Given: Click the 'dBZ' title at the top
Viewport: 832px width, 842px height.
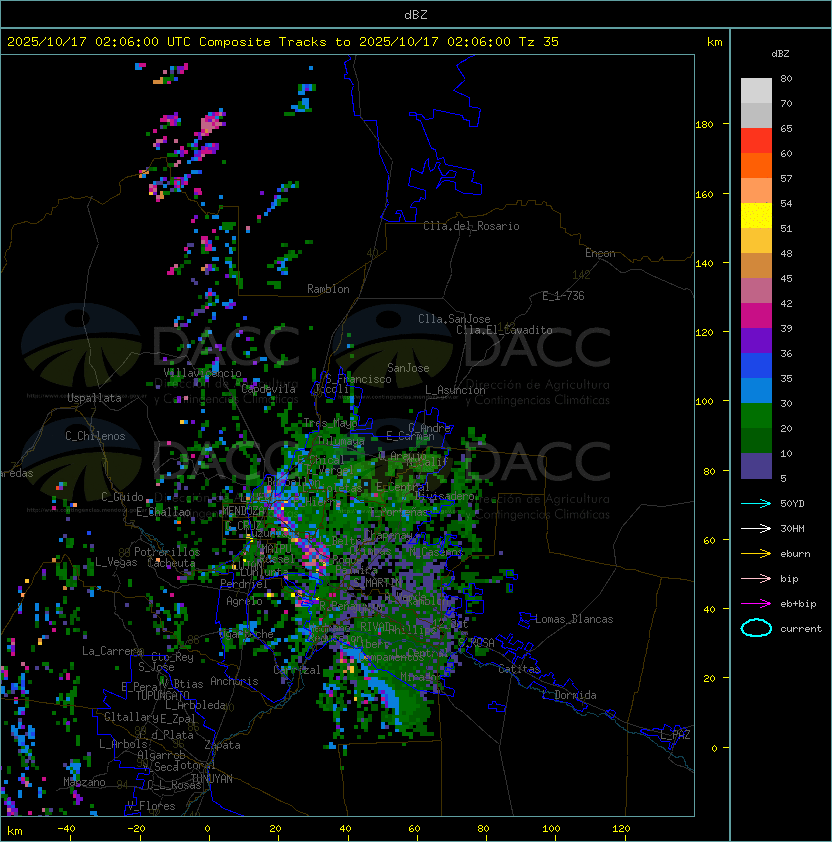Looking at the screenshot, I should [416, 15].
